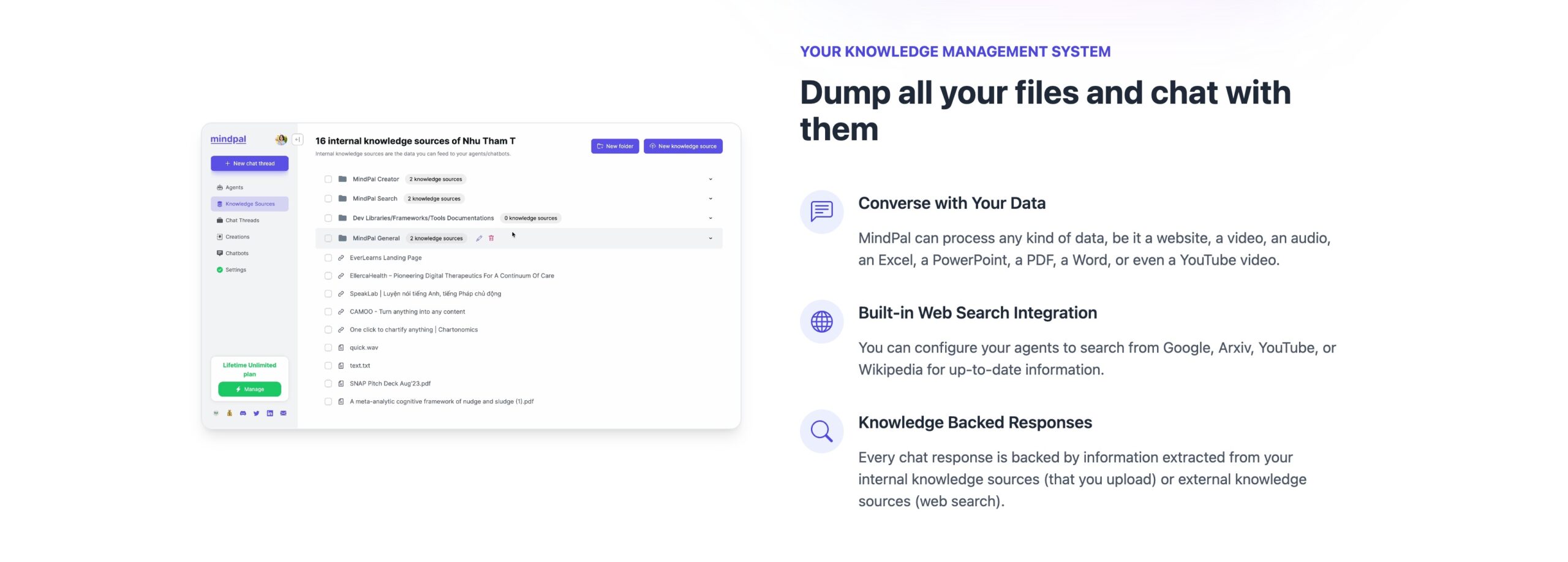Viewport: 1568px width, 562px height.
Task: Tick the CAMOO source checkbox
Action: [x=328, y=313]
